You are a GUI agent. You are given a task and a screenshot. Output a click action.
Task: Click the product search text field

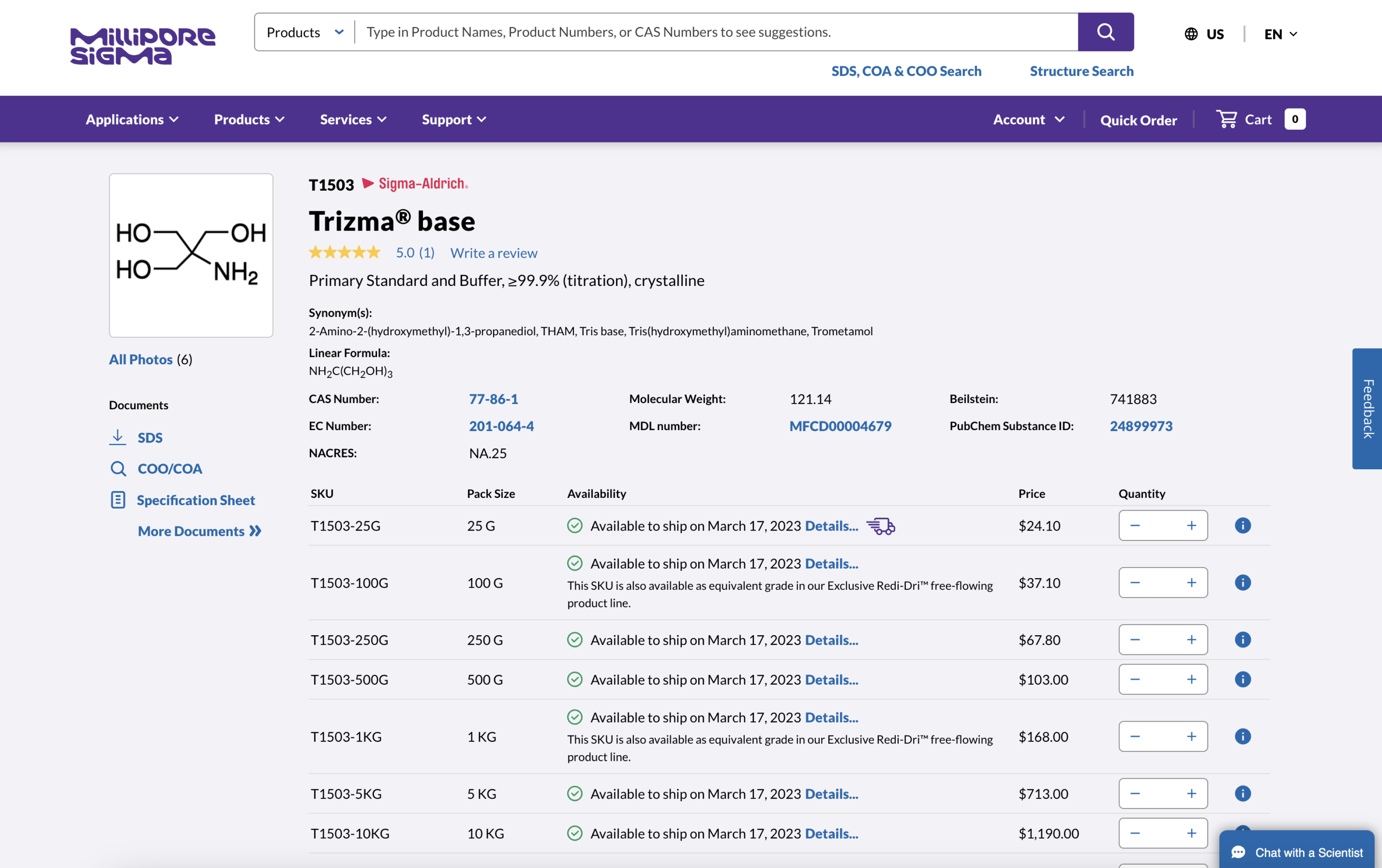pos(716,32)
